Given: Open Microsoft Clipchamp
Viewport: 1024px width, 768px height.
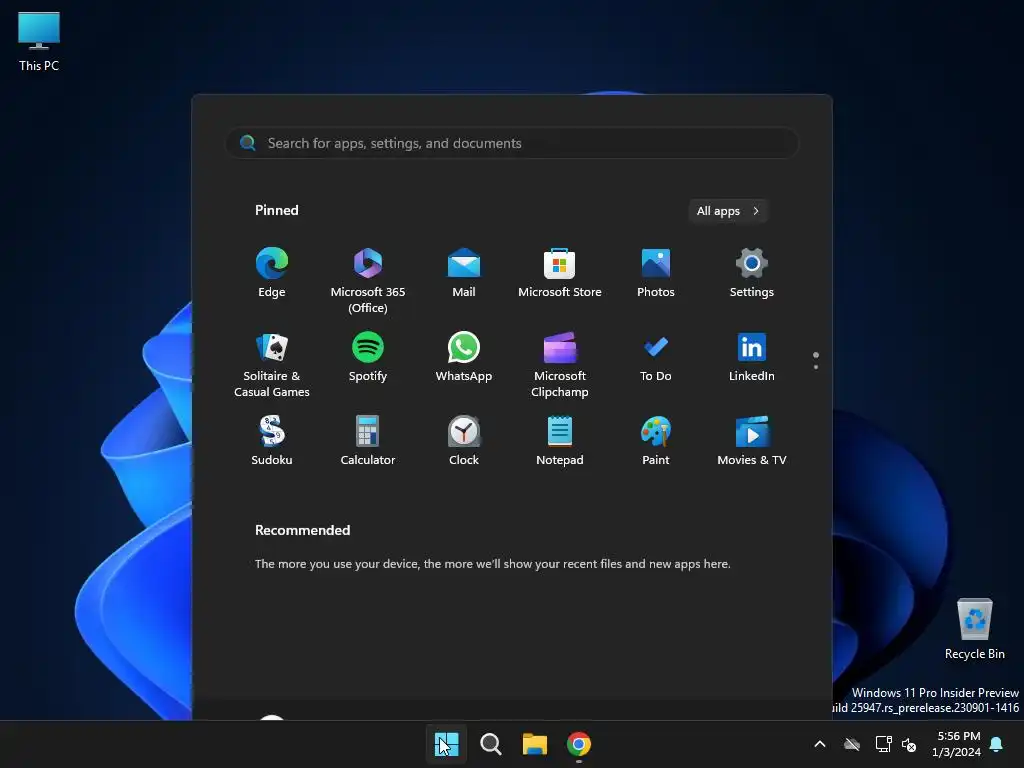Looking at the screenshot, I should (560, 364).
